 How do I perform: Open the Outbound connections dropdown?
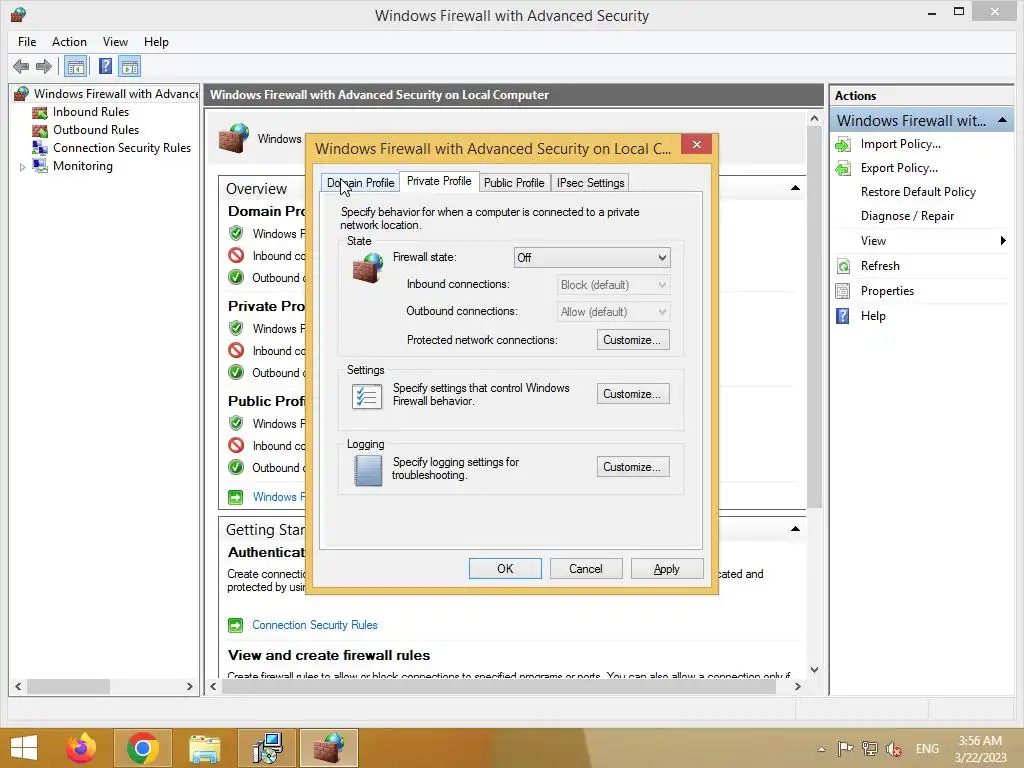pos(613,312)
